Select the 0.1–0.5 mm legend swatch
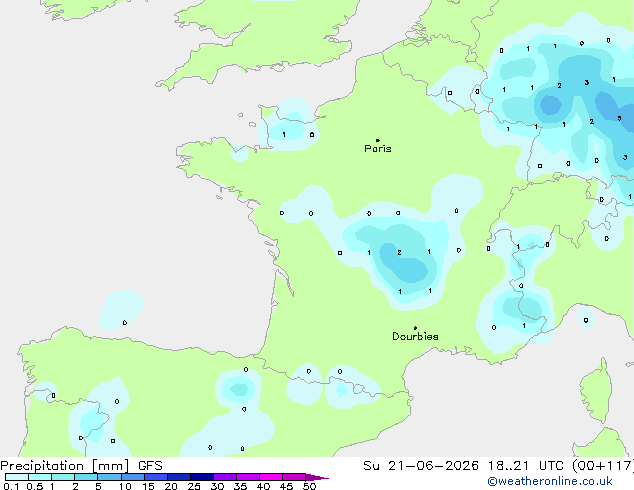Viewport: 634px width, 490px height. [17, 477]
